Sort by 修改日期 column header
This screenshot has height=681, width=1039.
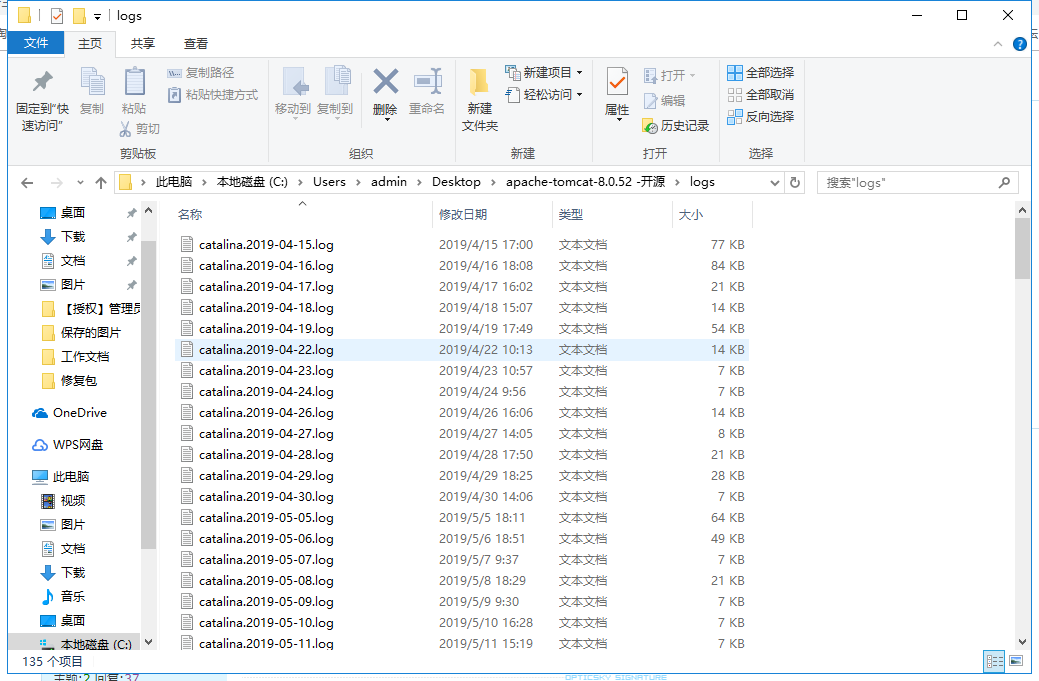coord(492,214)
